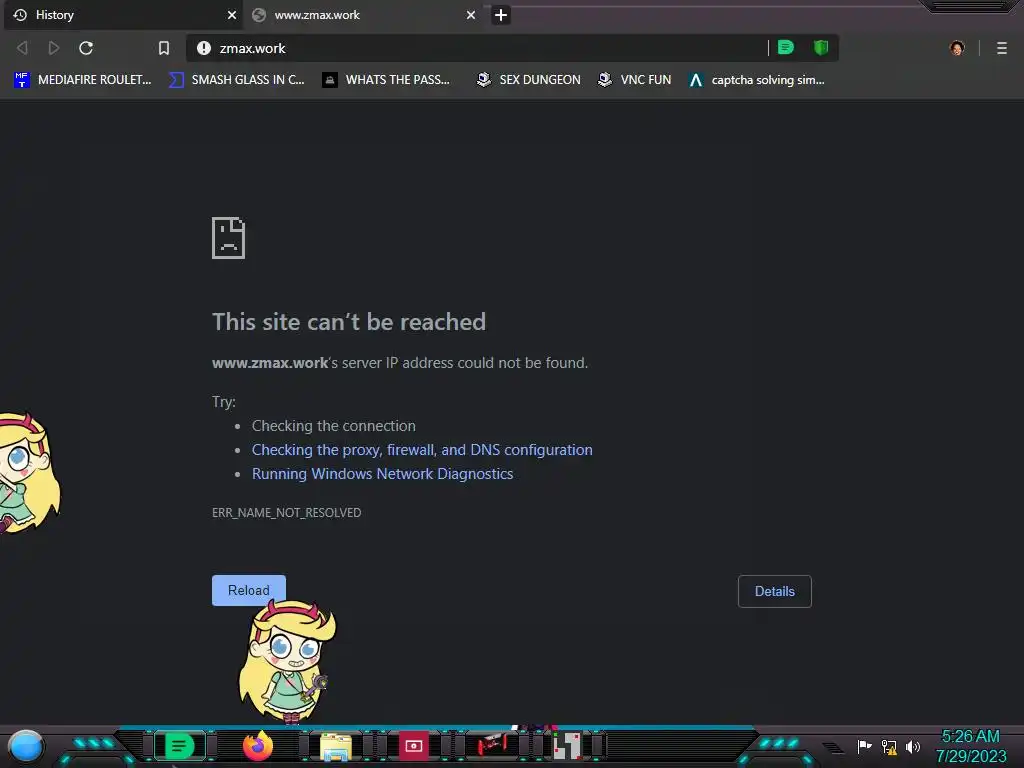
Task: Open Checking the proxy, firewall, and DNS link
Action: [422, 450]
